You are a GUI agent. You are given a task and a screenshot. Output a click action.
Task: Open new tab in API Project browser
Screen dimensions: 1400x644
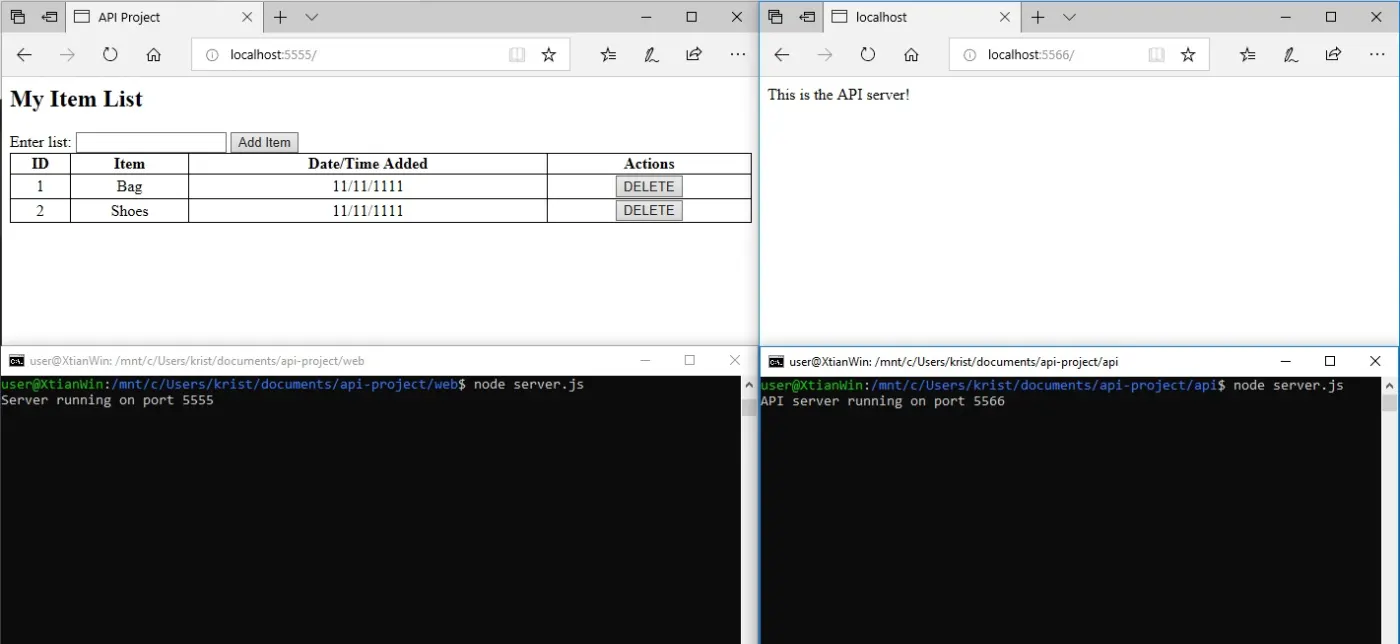(x=280, y=17)
